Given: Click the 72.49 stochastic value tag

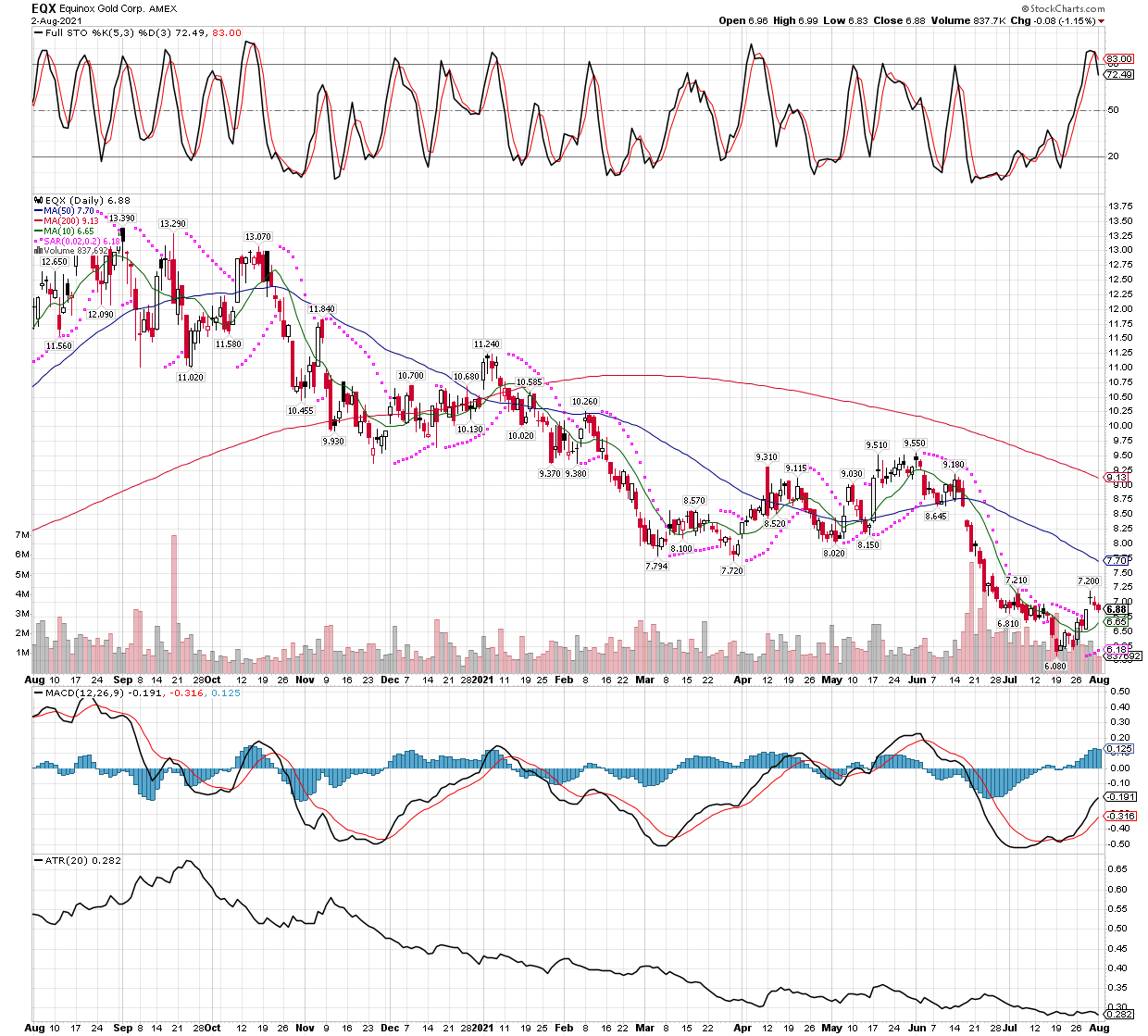Looking at the screenshot, I should (x=1120, y=75).
